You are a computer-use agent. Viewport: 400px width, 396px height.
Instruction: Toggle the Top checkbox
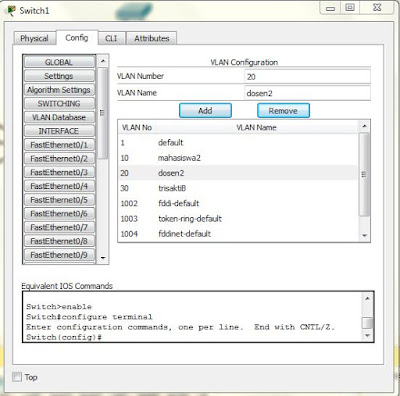pyautogui.click(x=17, y=377)
